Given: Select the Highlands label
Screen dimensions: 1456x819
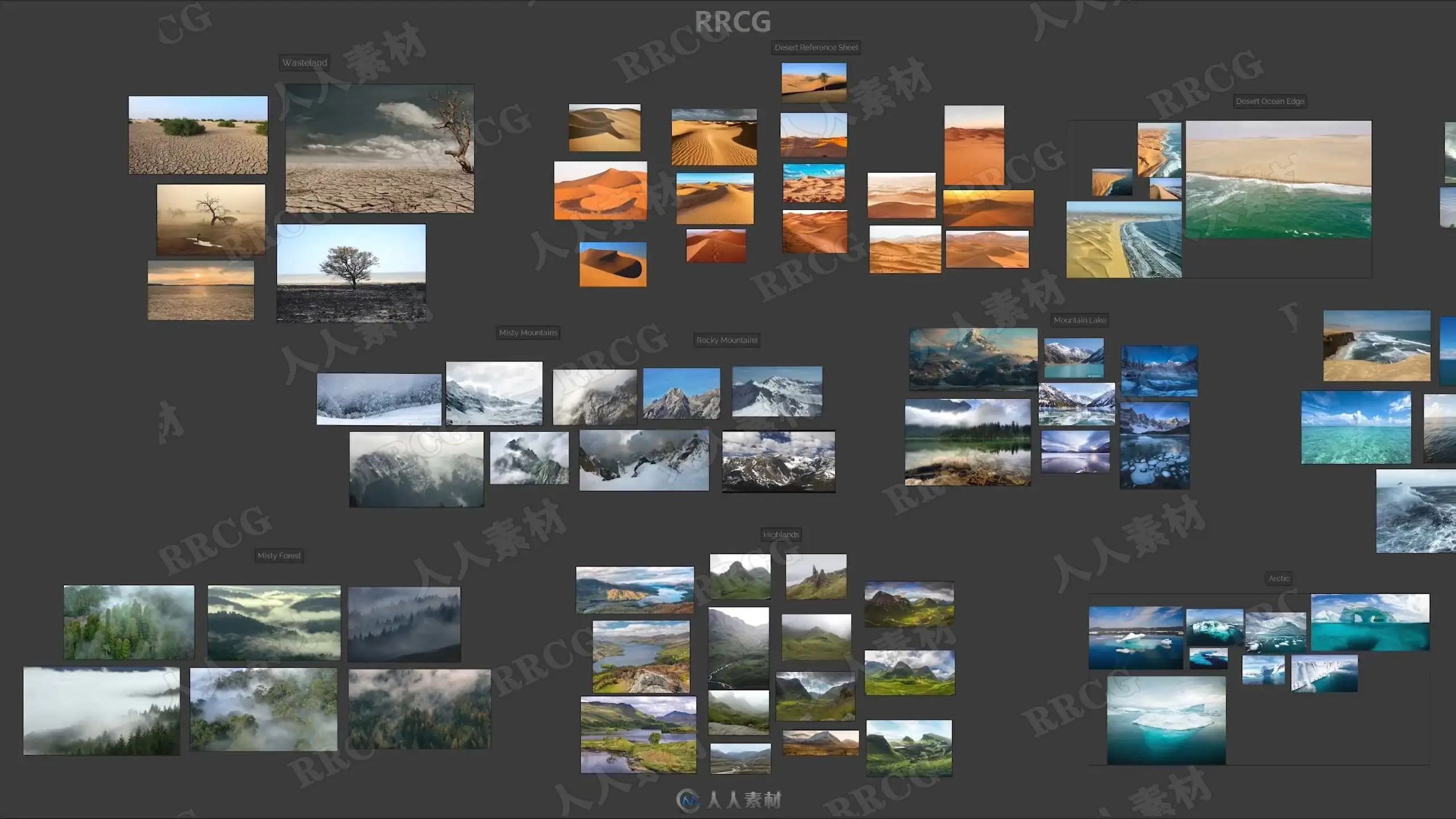Looking at the screenshot, I should pyautogui.click(x=781, y=535).
